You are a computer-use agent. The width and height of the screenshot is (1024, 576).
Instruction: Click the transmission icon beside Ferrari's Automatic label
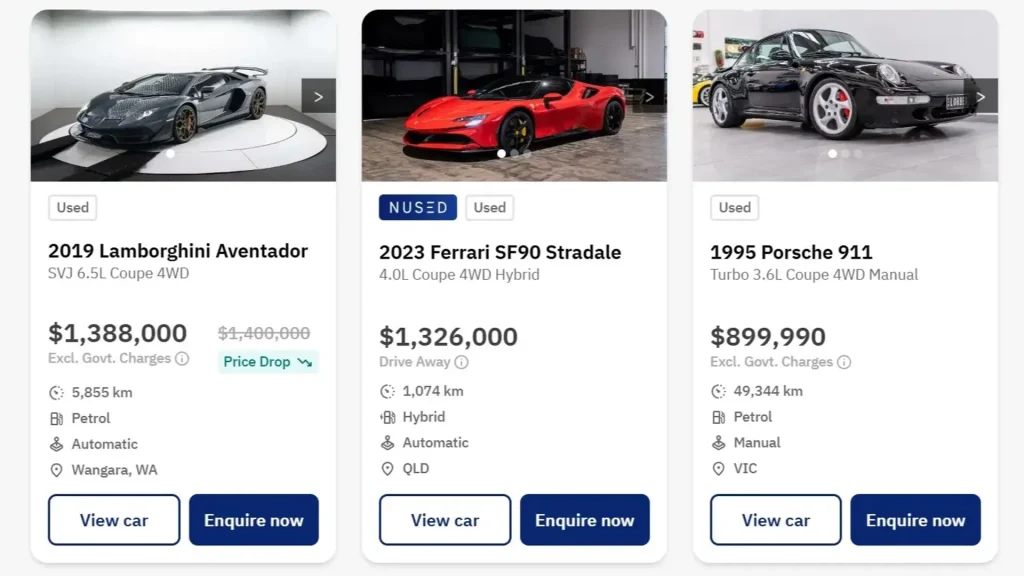click(x=388, y=442)
